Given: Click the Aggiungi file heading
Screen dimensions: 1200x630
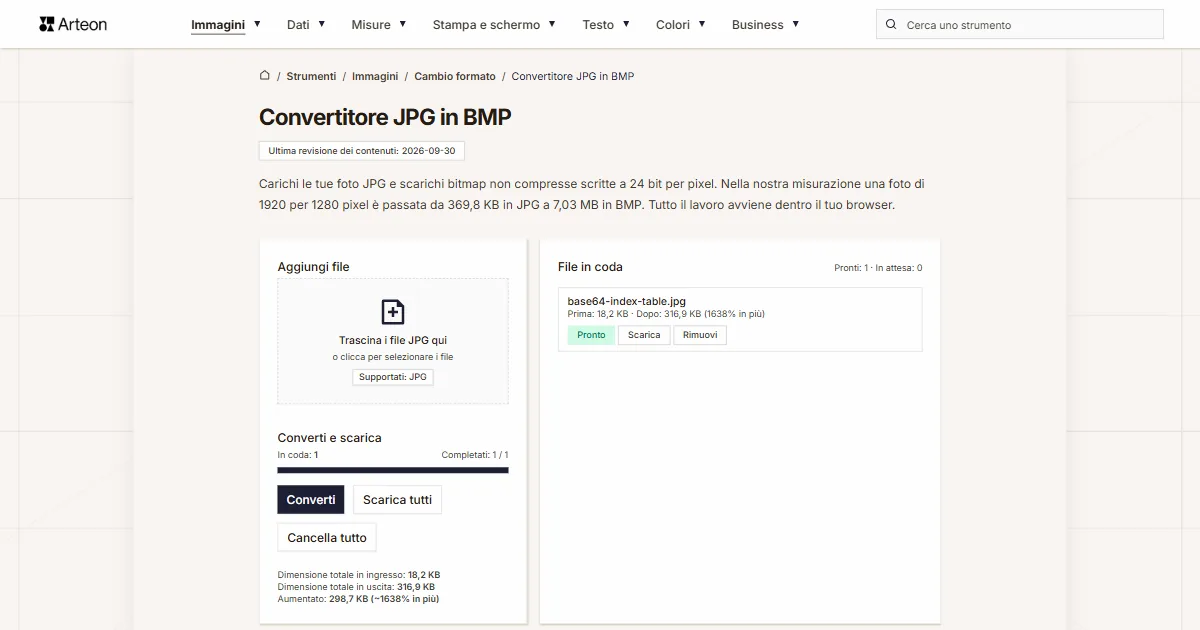Looking at the screenshot, I should [x=313, y=267].
